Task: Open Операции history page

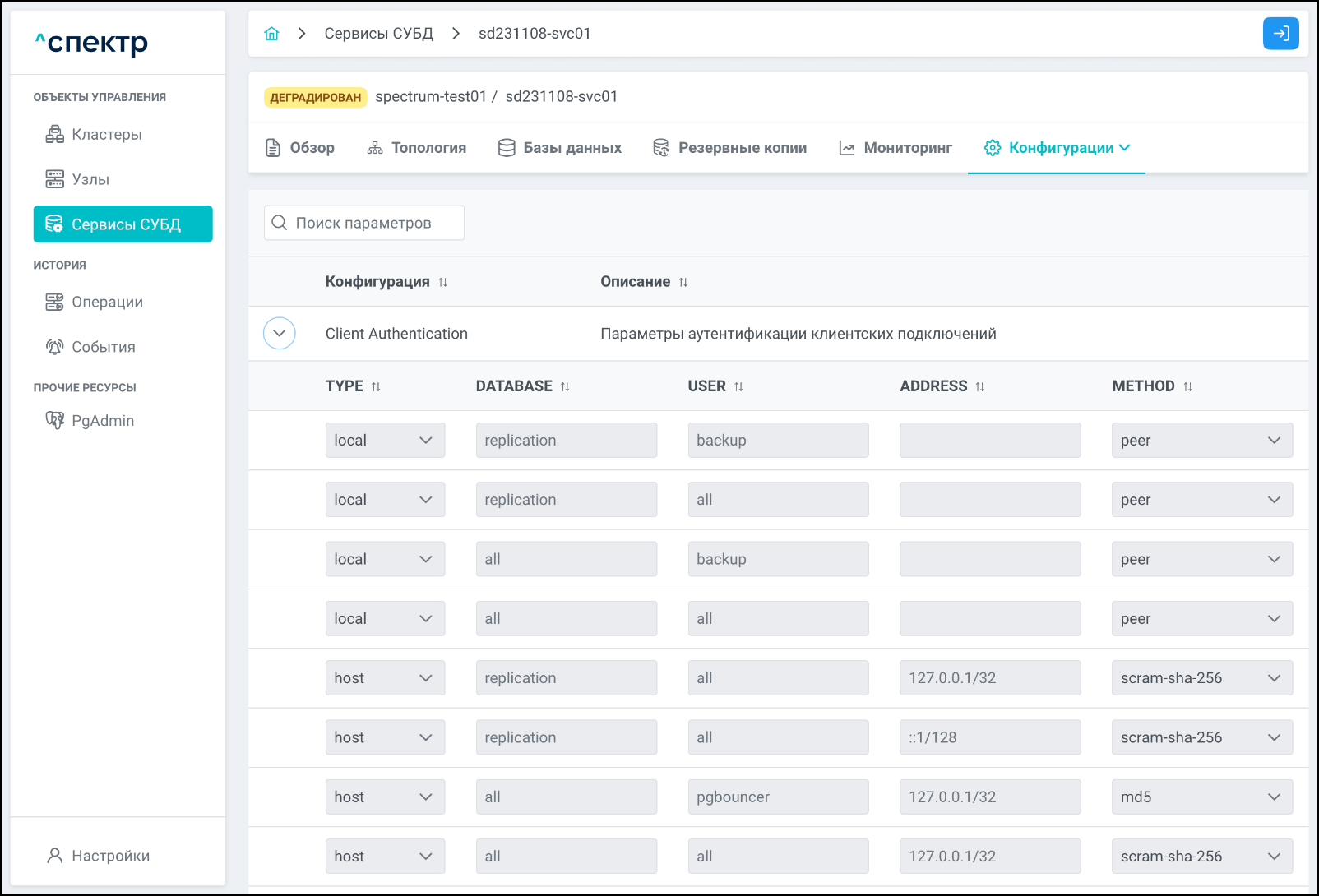Action: point(107,303)
